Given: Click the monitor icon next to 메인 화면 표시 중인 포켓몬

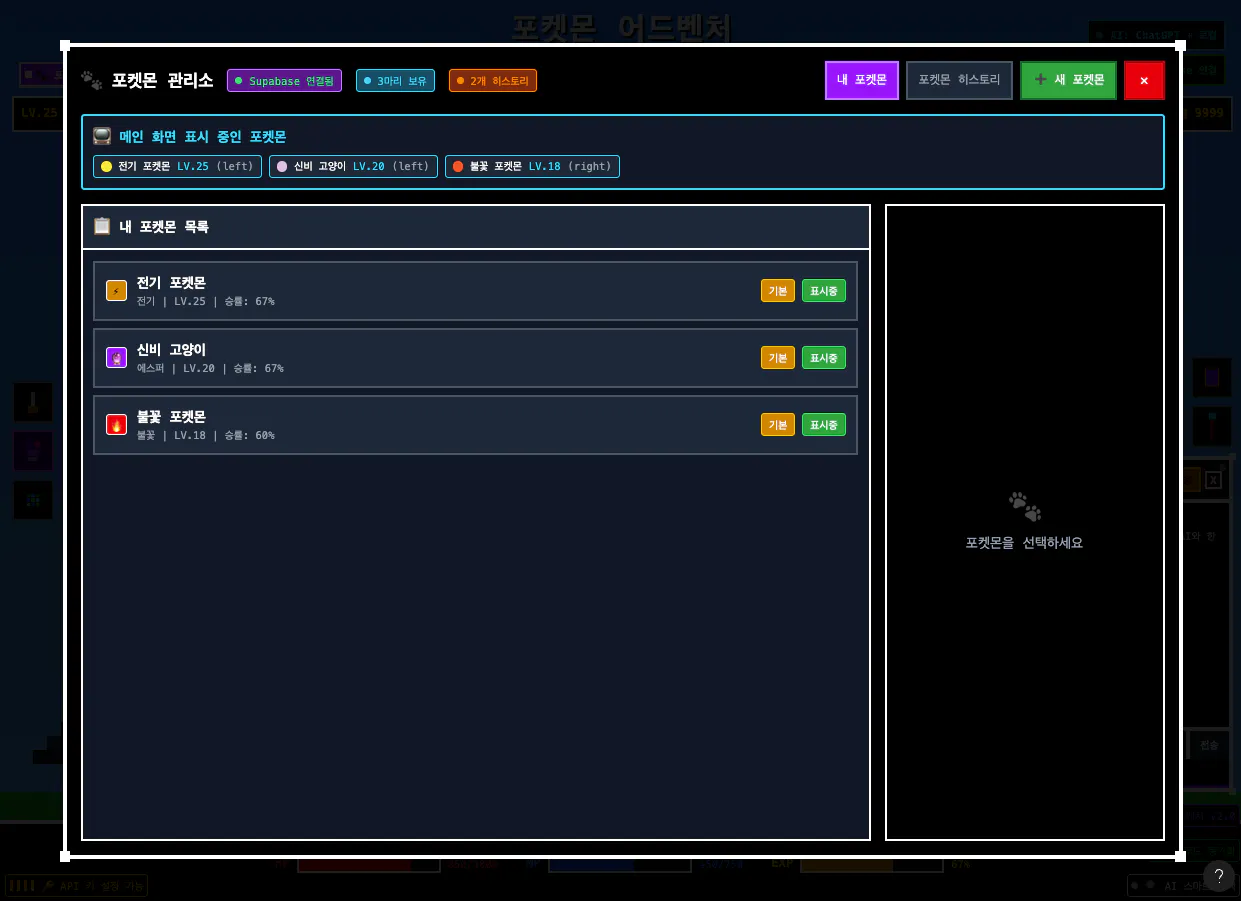Looking at the screenshot, I should (102, 136).
